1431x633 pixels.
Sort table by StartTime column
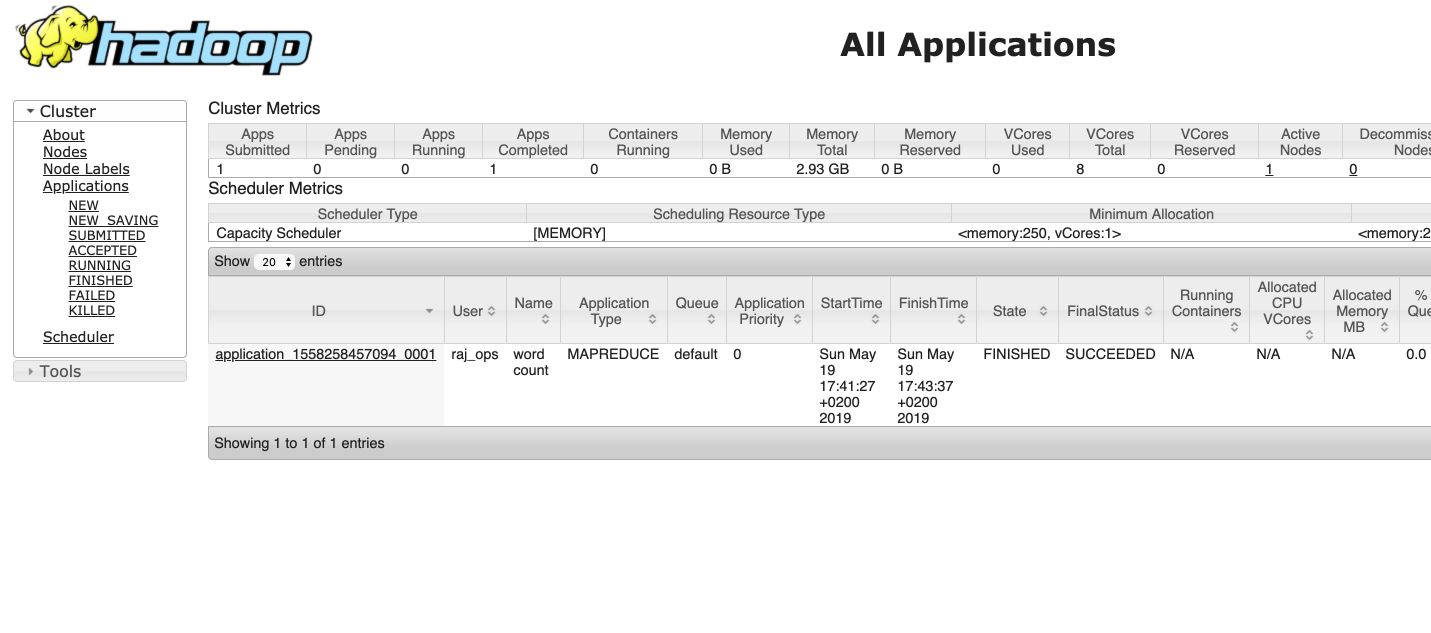tap(851, 311)
